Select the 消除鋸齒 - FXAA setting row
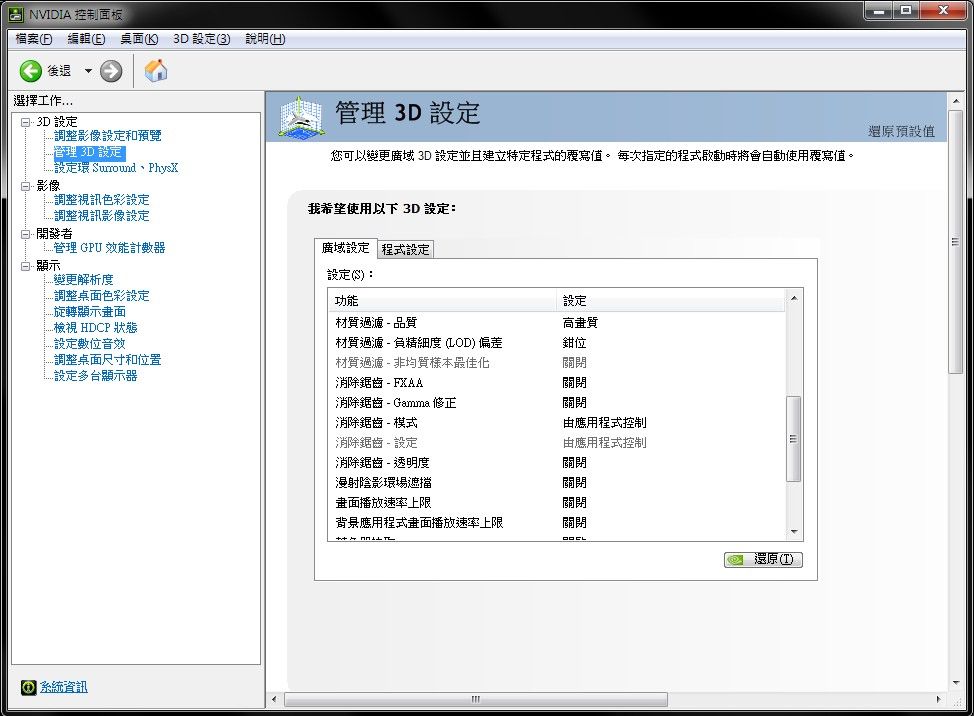The width and height of the screenshot is (974, 716). pyautogui.click(x=378, y=382)
